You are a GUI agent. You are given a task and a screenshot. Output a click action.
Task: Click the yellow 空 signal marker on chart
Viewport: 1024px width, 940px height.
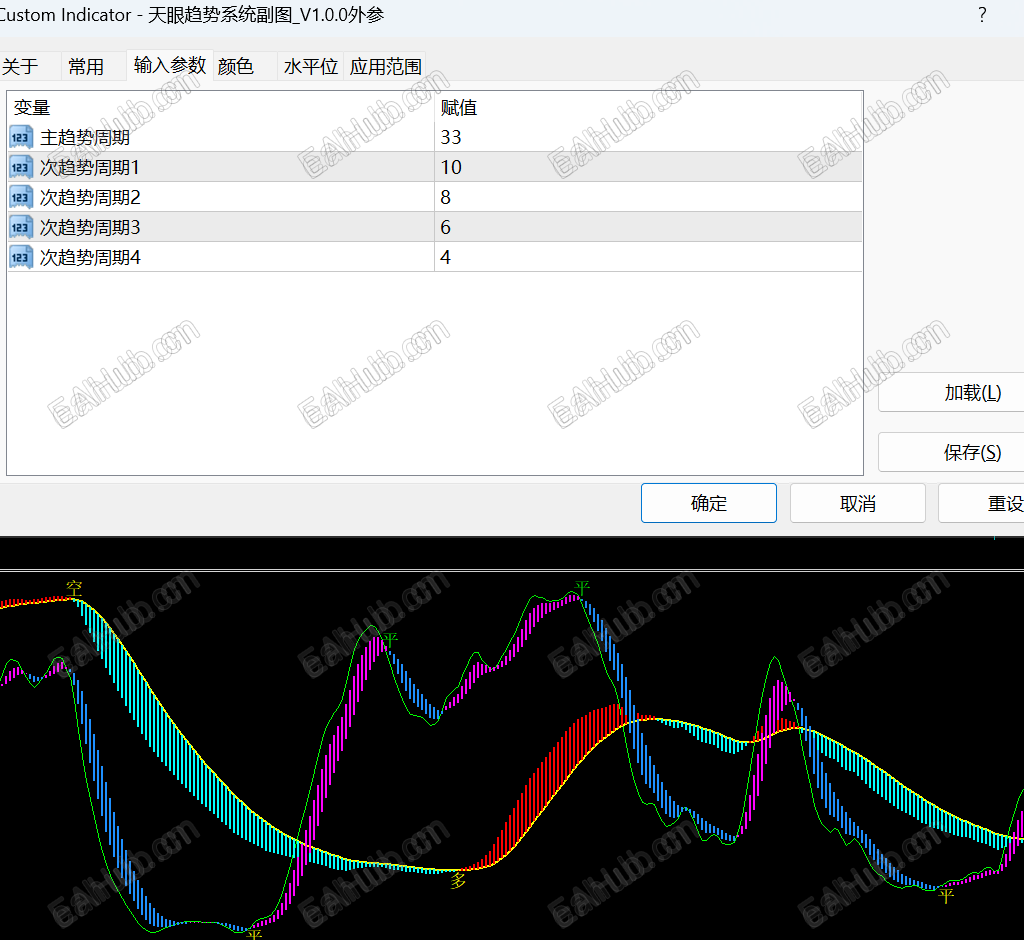tap(74, 588)
